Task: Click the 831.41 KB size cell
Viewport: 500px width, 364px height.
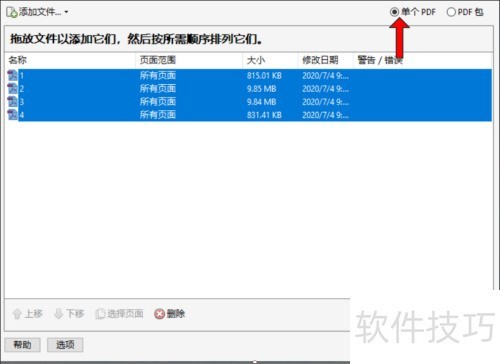Action: click(264, 115)
